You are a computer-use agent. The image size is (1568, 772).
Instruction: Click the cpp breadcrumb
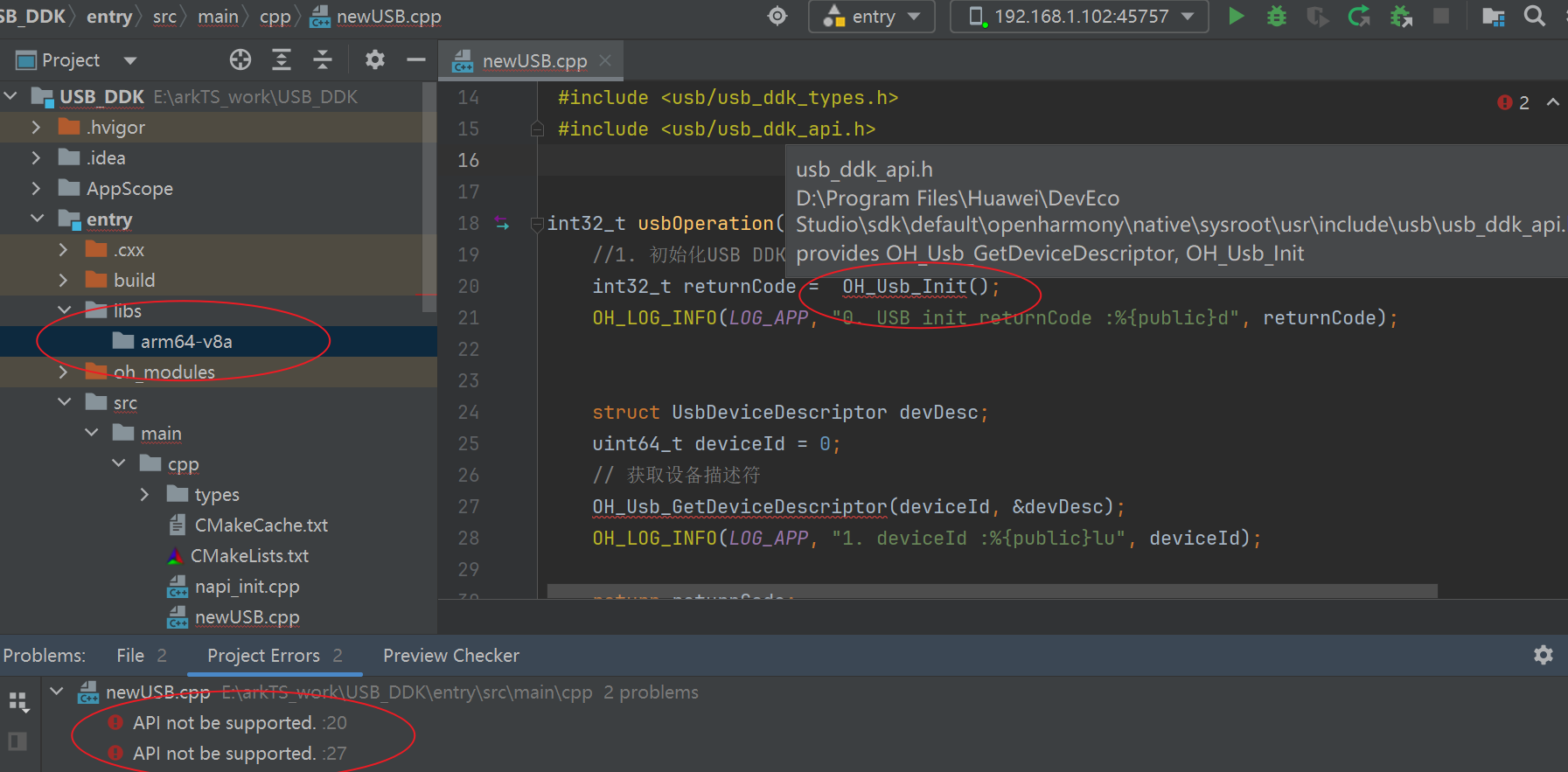[275, 16]
